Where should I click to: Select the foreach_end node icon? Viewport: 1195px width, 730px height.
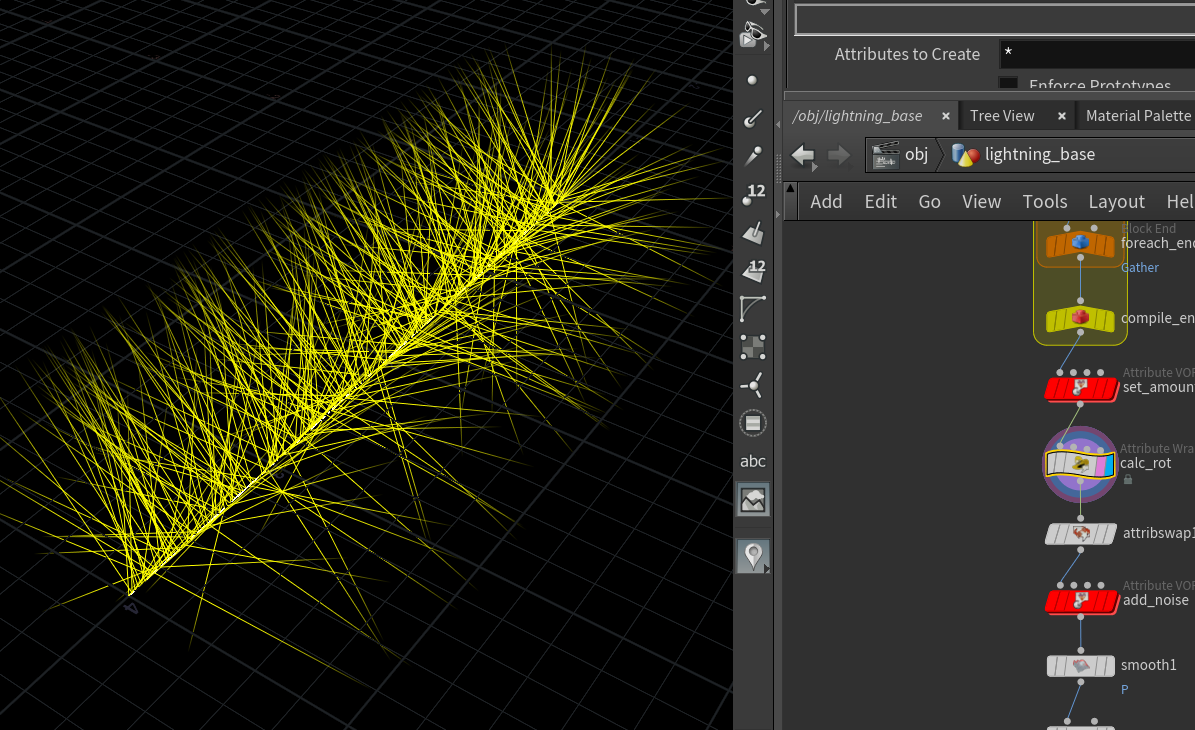pos(1080,244)
